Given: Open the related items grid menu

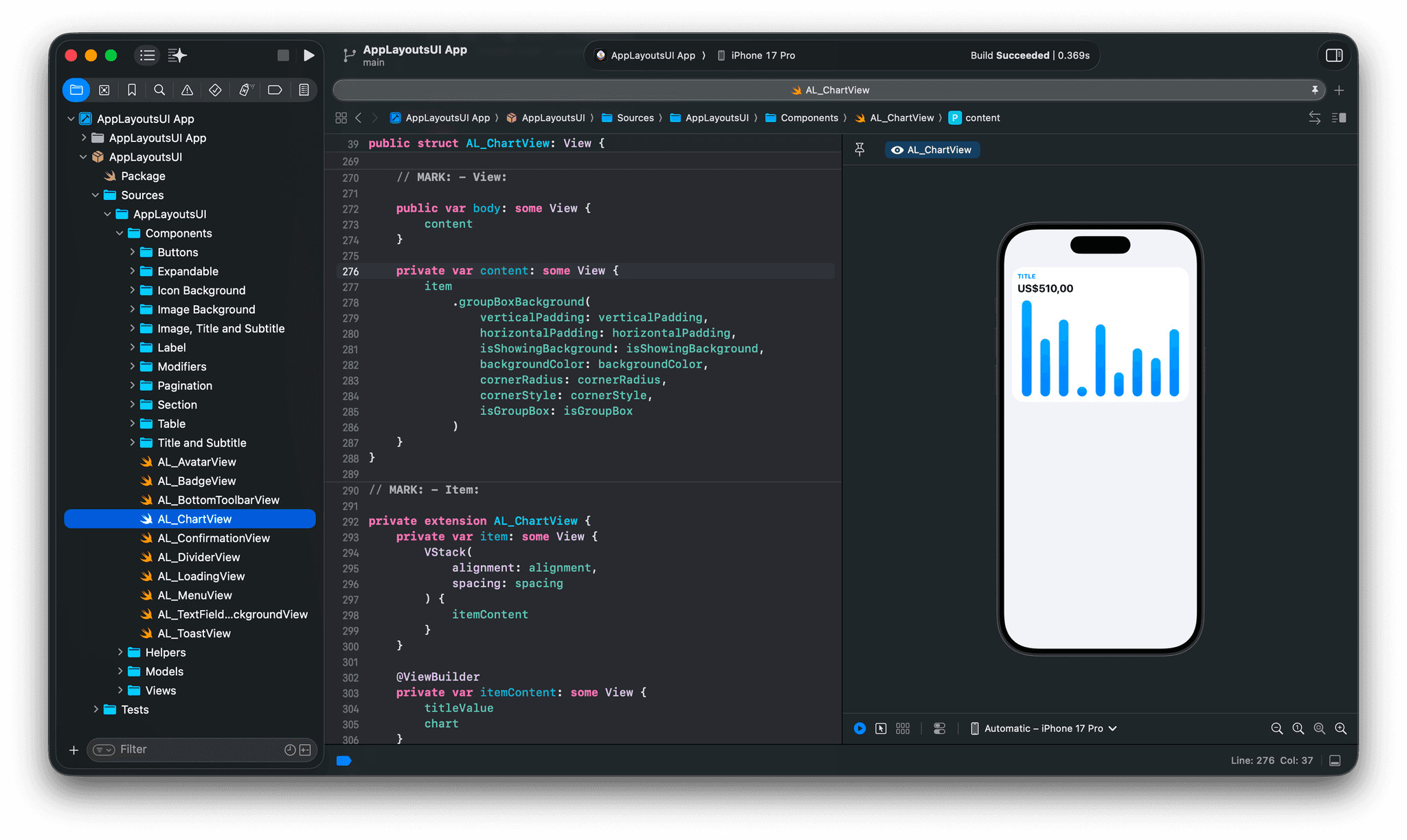Looking at the screenshot, I should [341, 118].
